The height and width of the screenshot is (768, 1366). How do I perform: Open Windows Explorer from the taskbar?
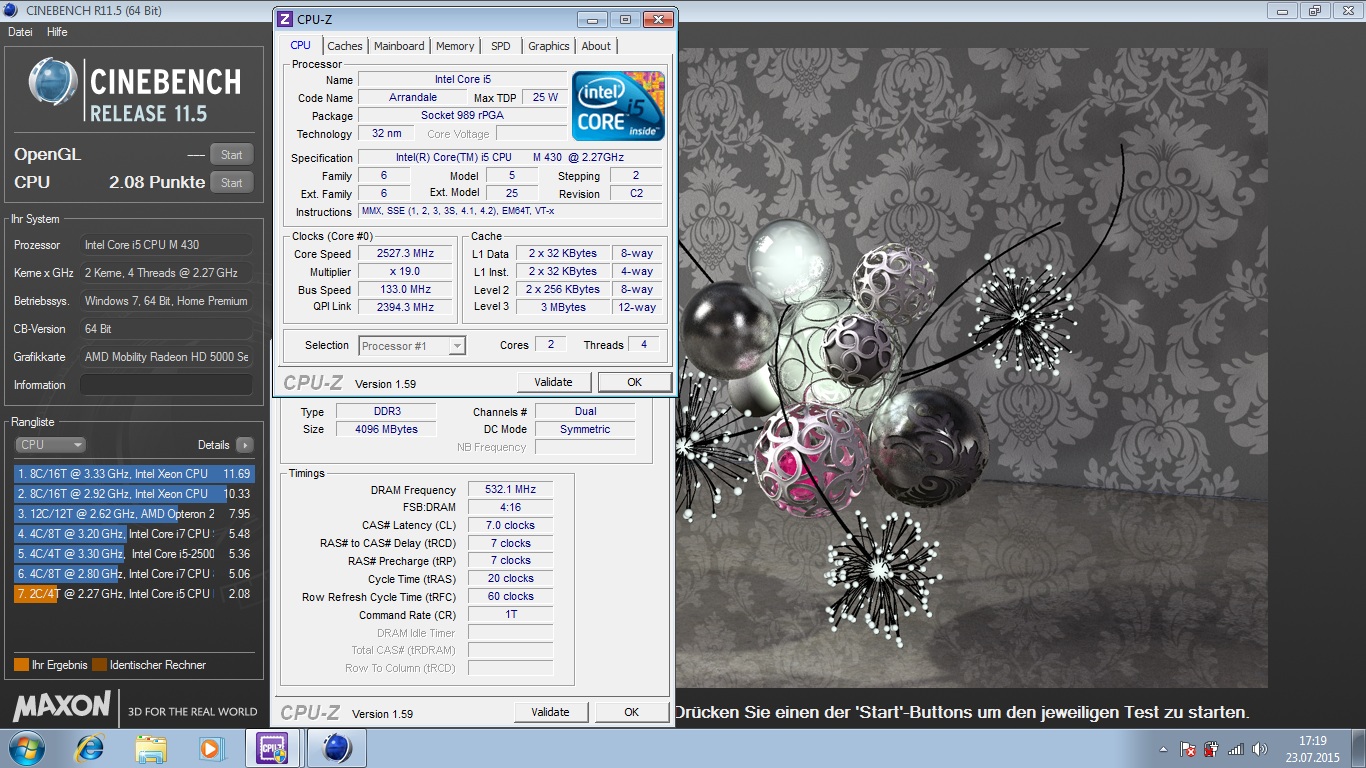[x=151, y=748]
